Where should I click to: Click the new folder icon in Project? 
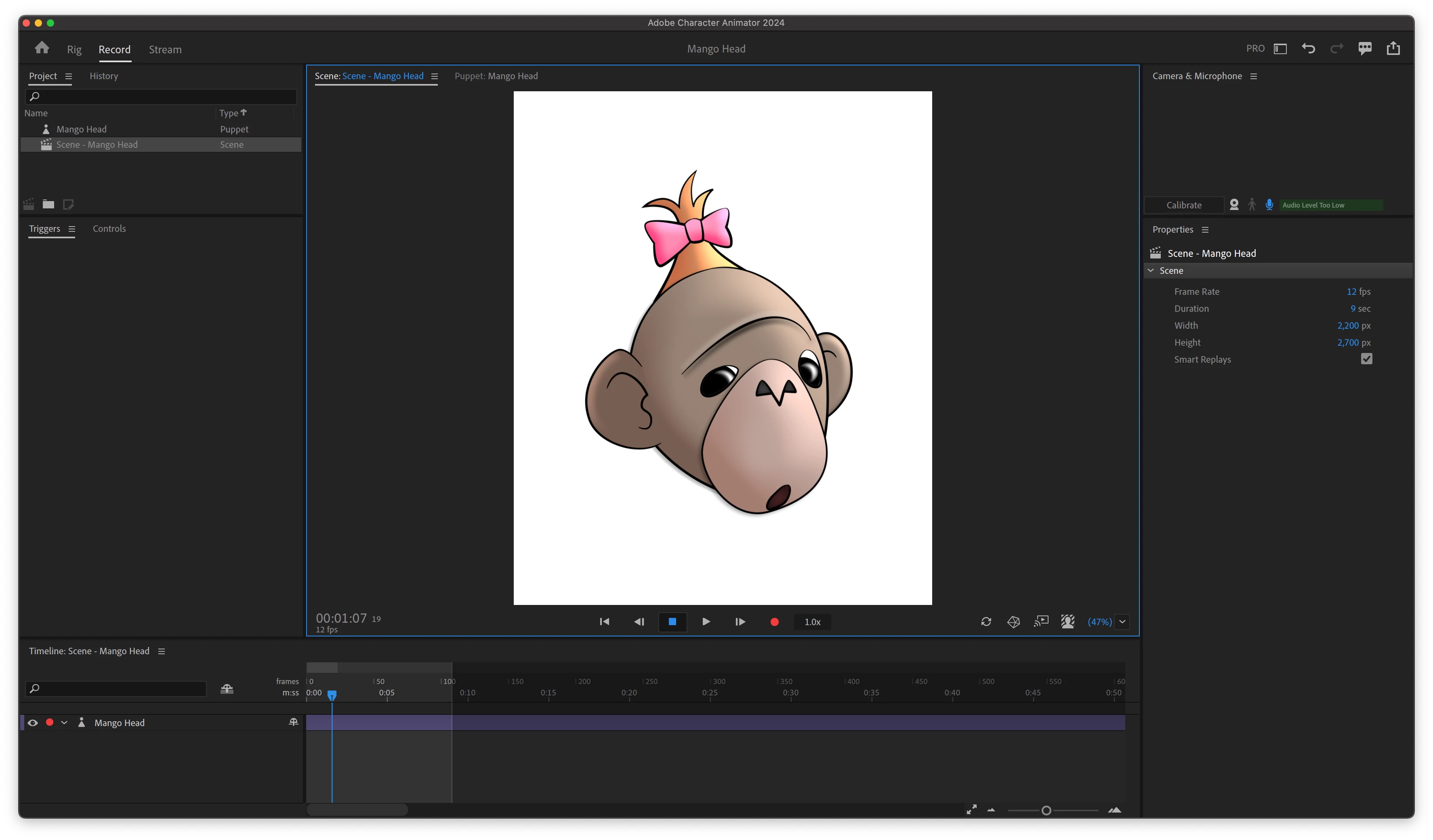(48, 204)
